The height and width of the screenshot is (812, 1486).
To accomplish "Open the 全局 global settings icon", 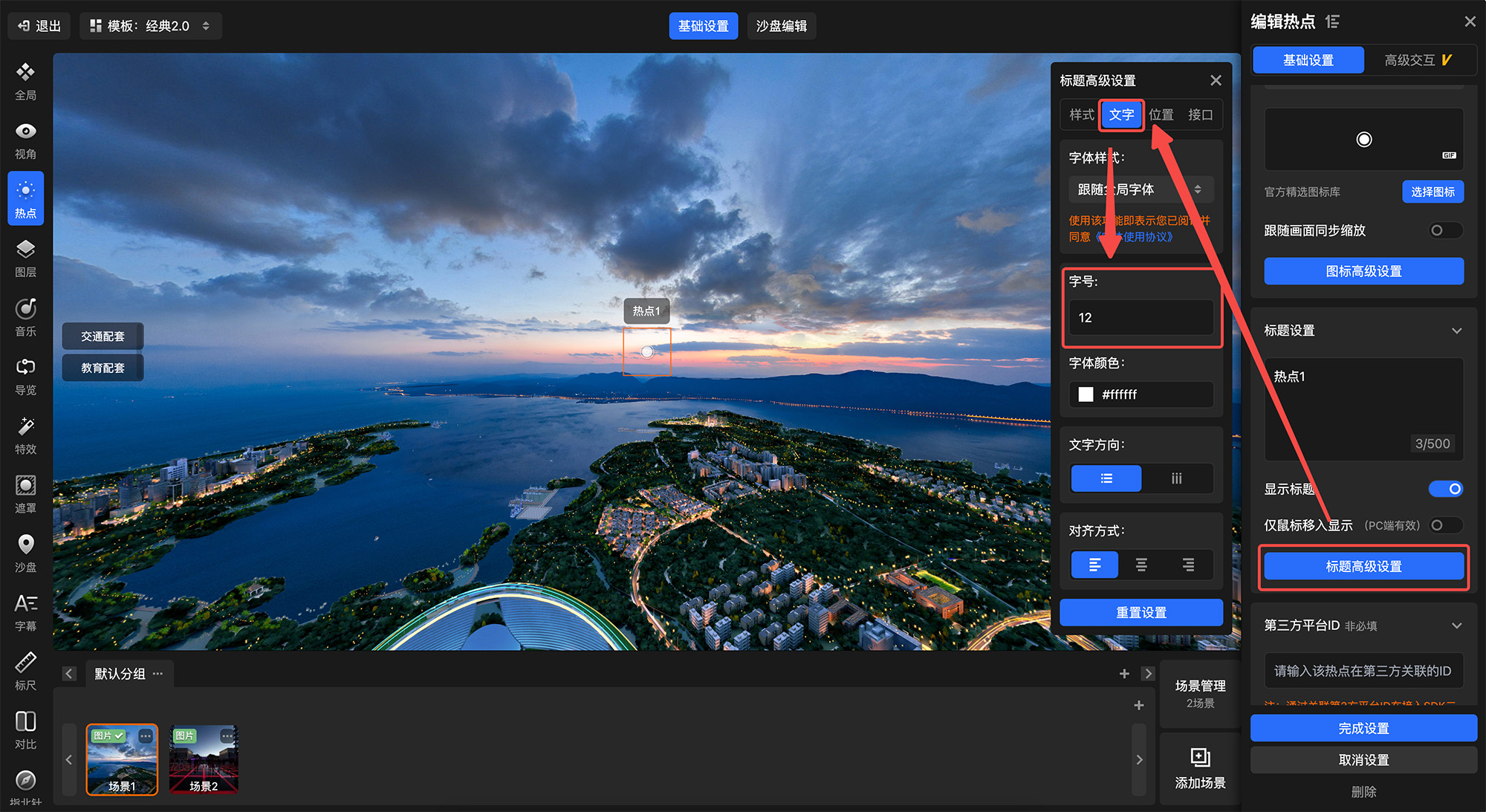I will pyautogui.click(x=25, y=73).
